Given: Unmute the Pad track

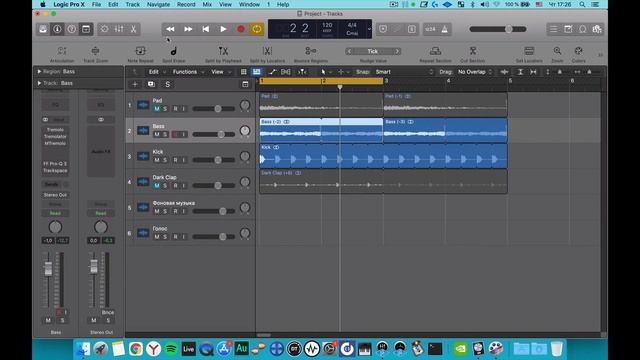Looking at the screenshot, I should (157, 109).
